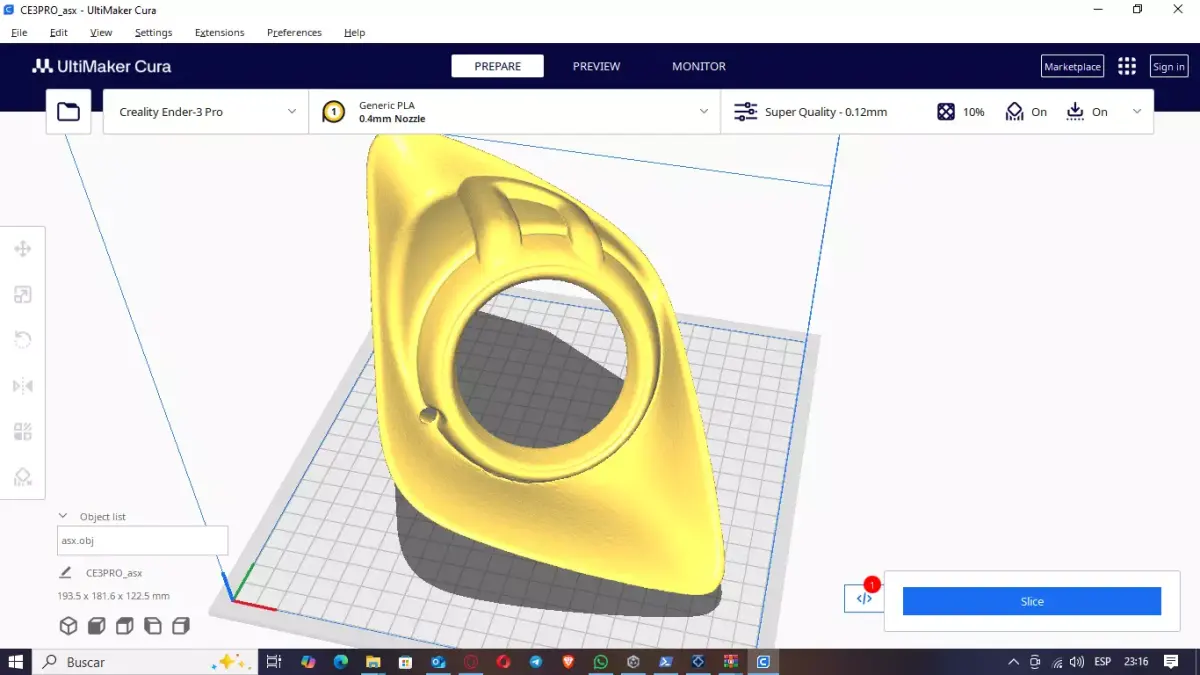This screenshot has height=675, width=1200.
Task: Select the Move tool
Action: click(24, 248)
